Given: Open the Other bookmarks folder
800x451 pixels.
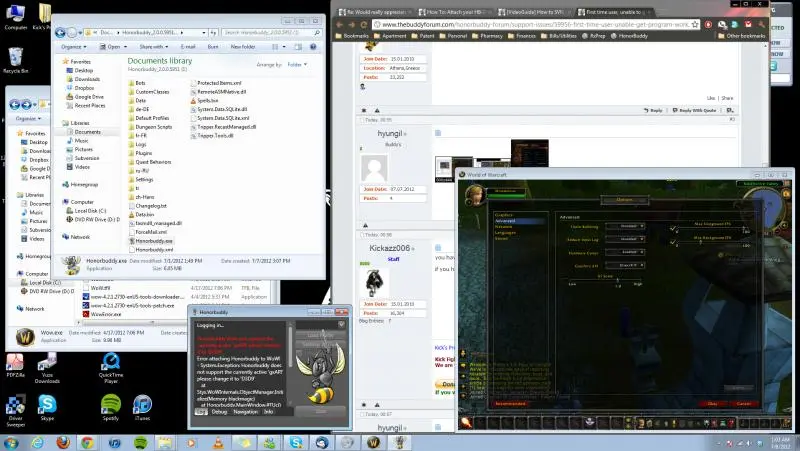Looking at the screenshot, I should tap(741, 36).
